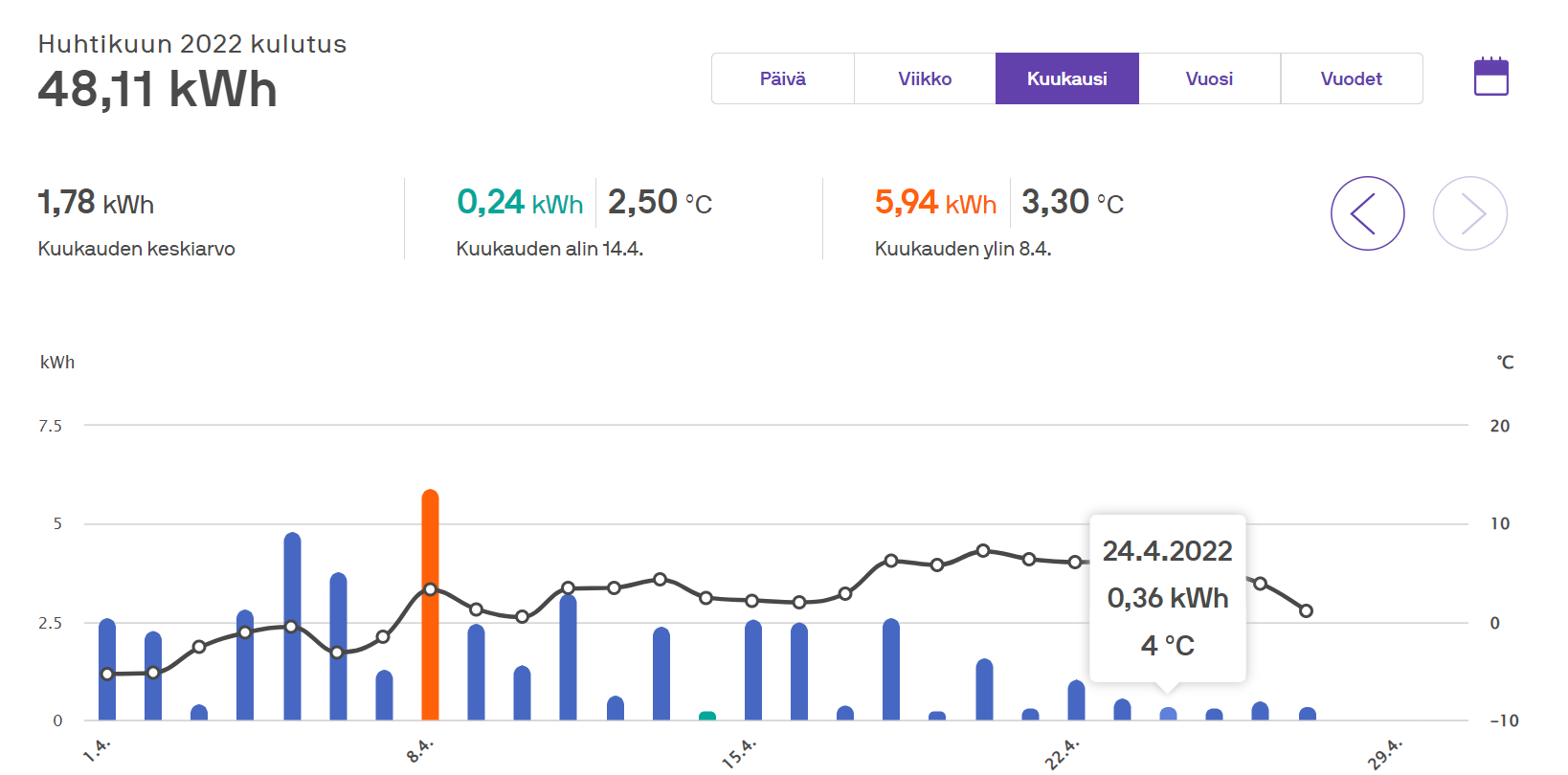
Task: Open the calendar date picker icon
Action: click(1490, 77)
